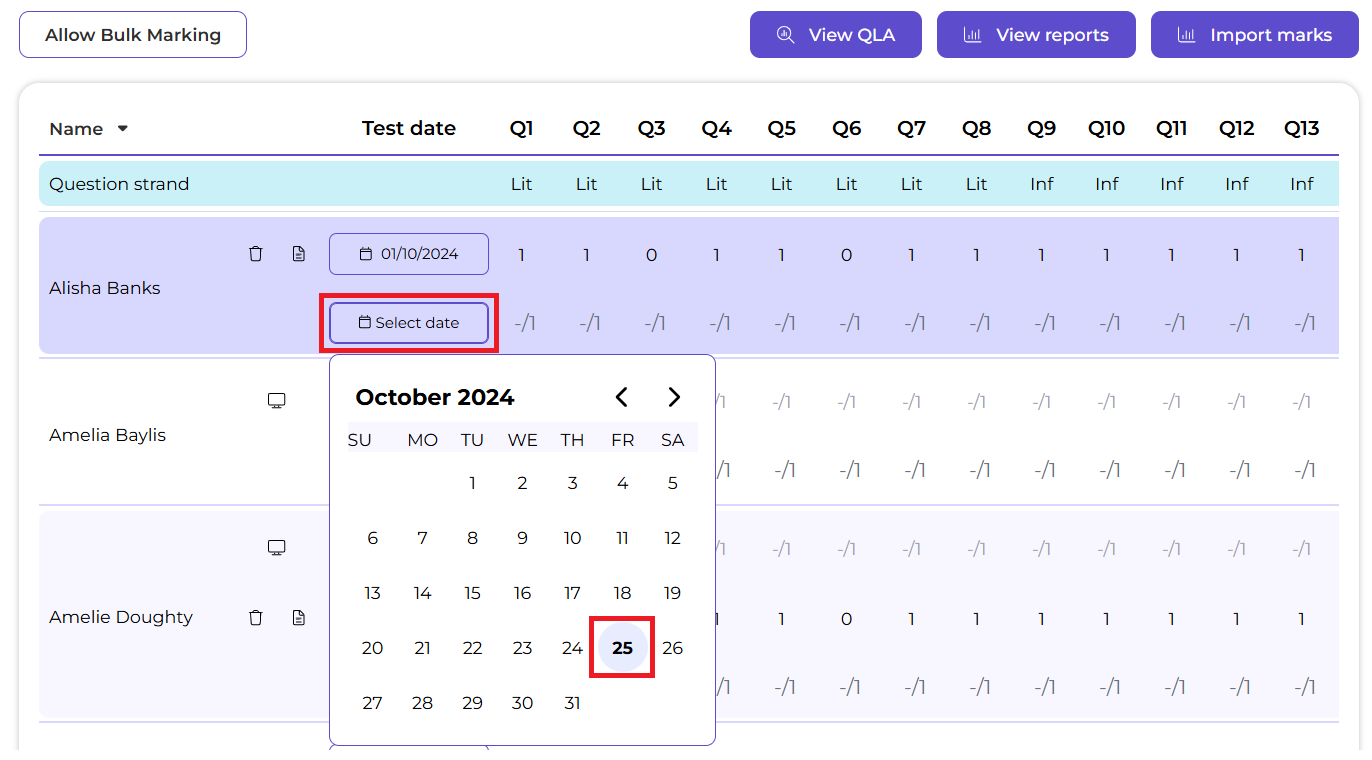Go back to the previous month
Viewport: 1372px width, 760px height.
pos(622,396)
